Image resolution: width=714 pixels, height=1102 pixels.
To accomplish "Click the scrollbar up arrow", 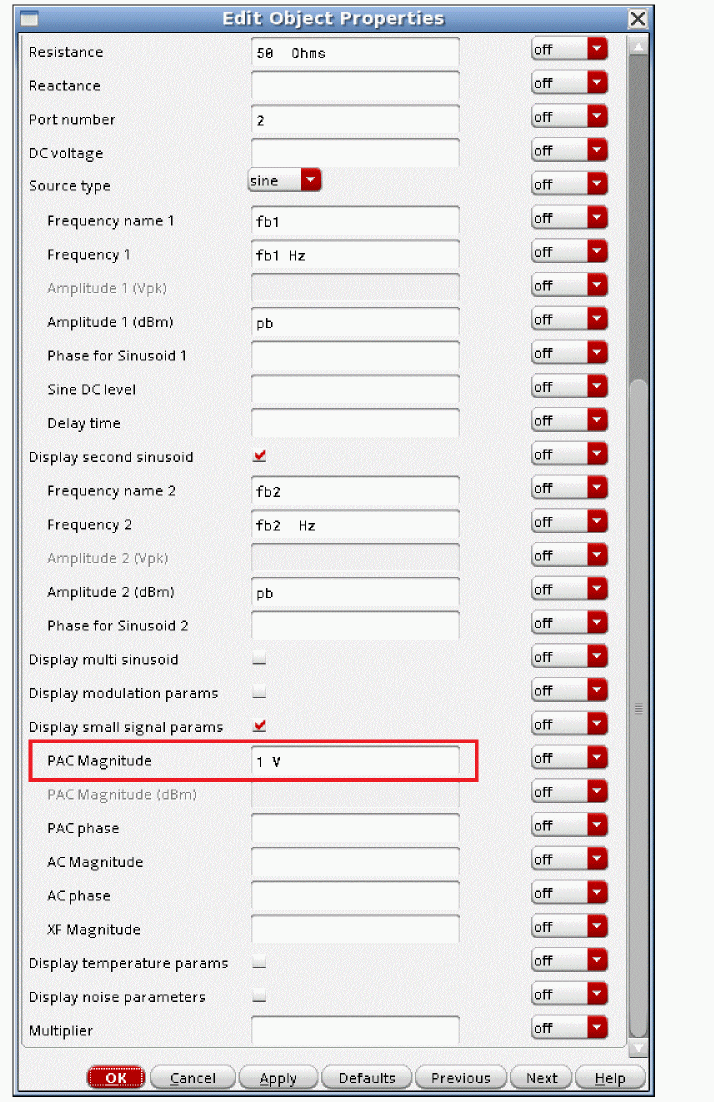I will [638, 47].
